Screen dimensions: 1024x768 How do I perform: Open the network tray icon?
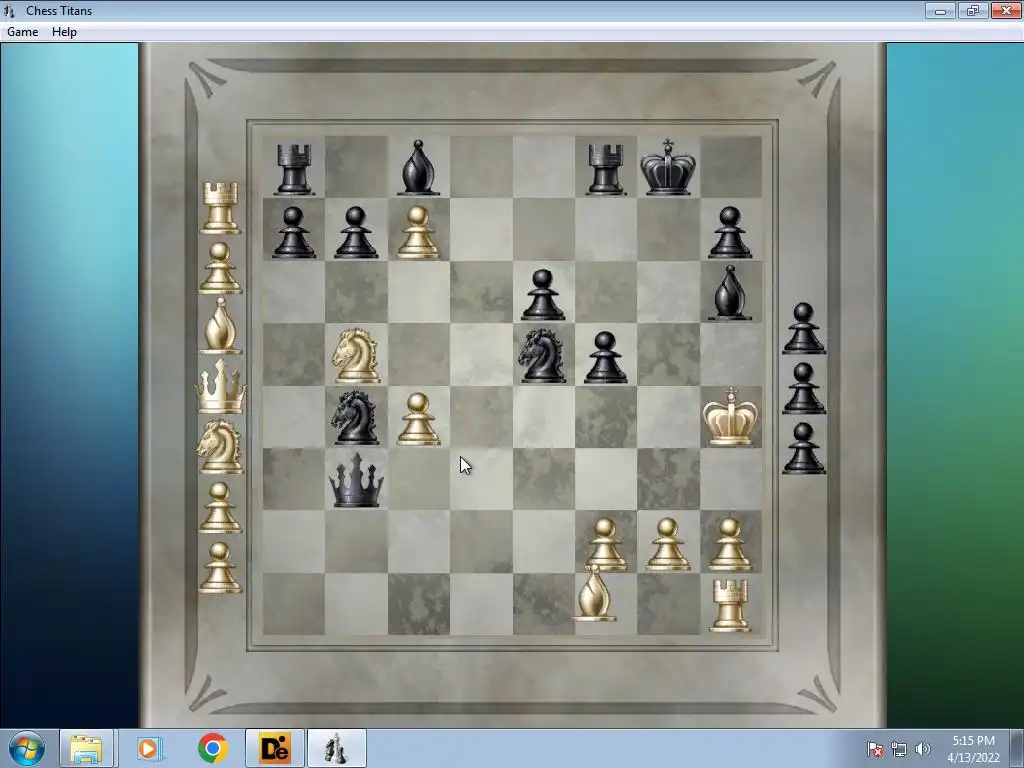(x=899, y=749)
